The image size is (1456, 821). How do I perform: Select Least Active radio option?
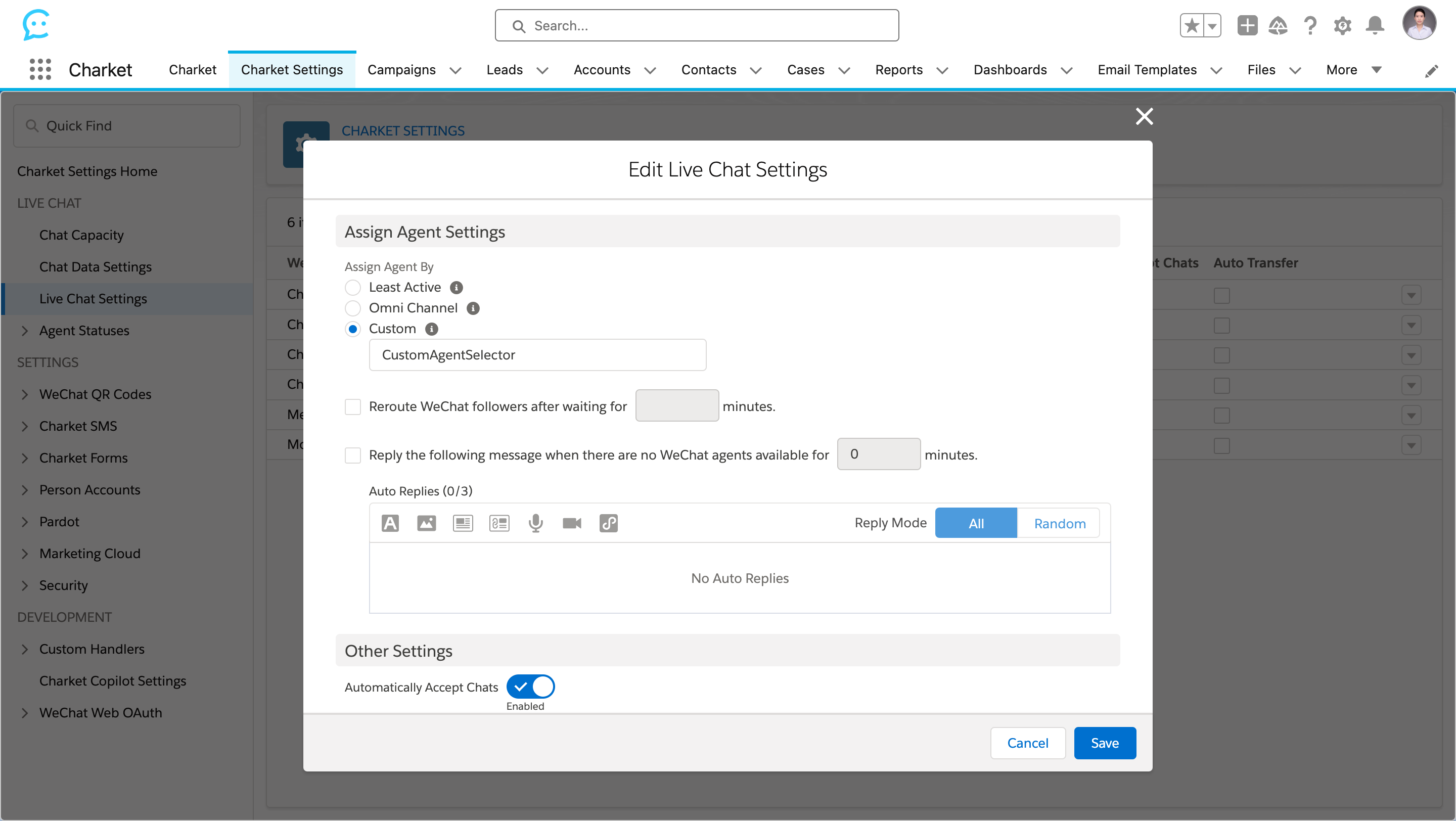click(353, 288)
